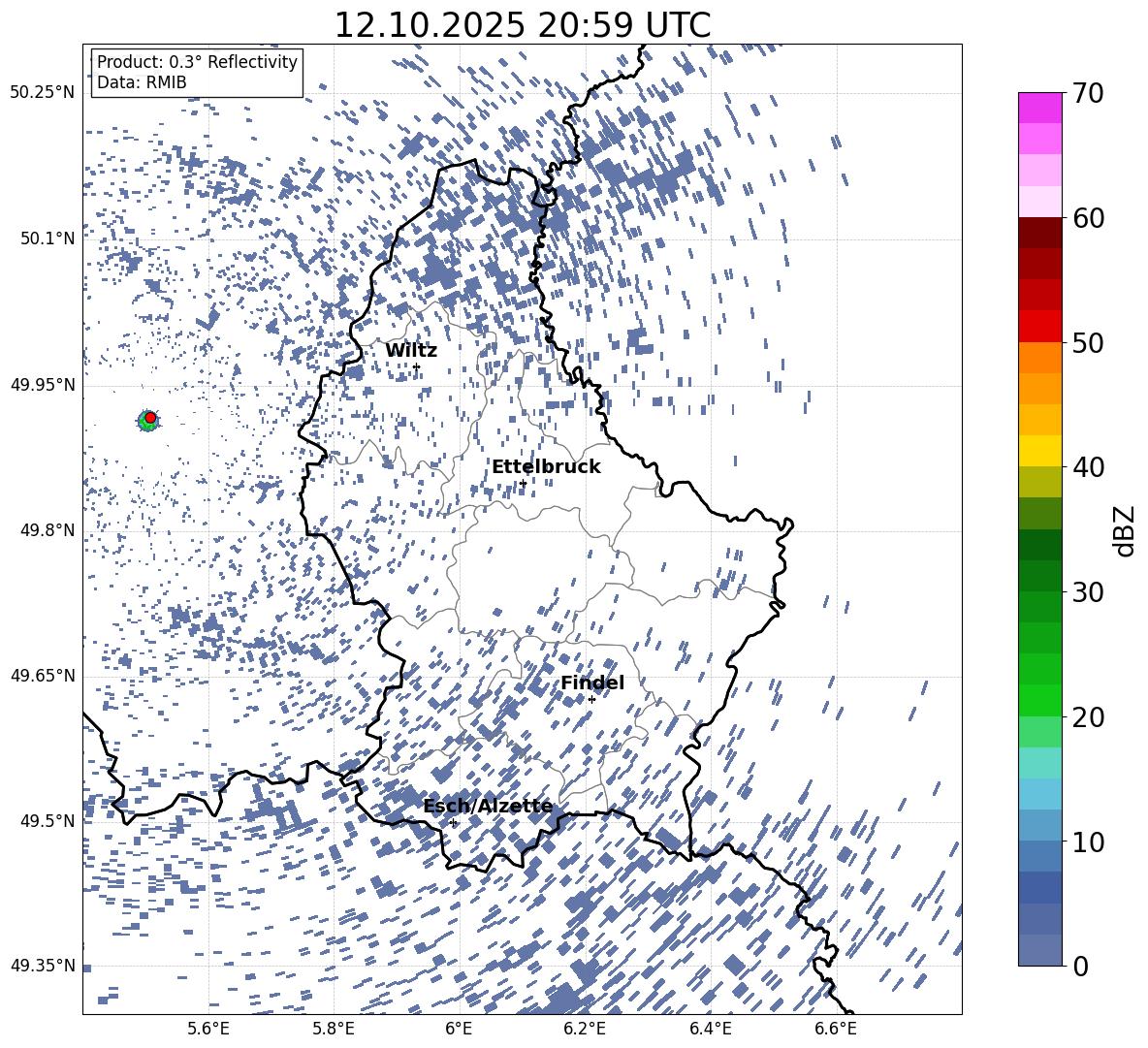Click the 49.5°N latitude label

tap(48, 820)
